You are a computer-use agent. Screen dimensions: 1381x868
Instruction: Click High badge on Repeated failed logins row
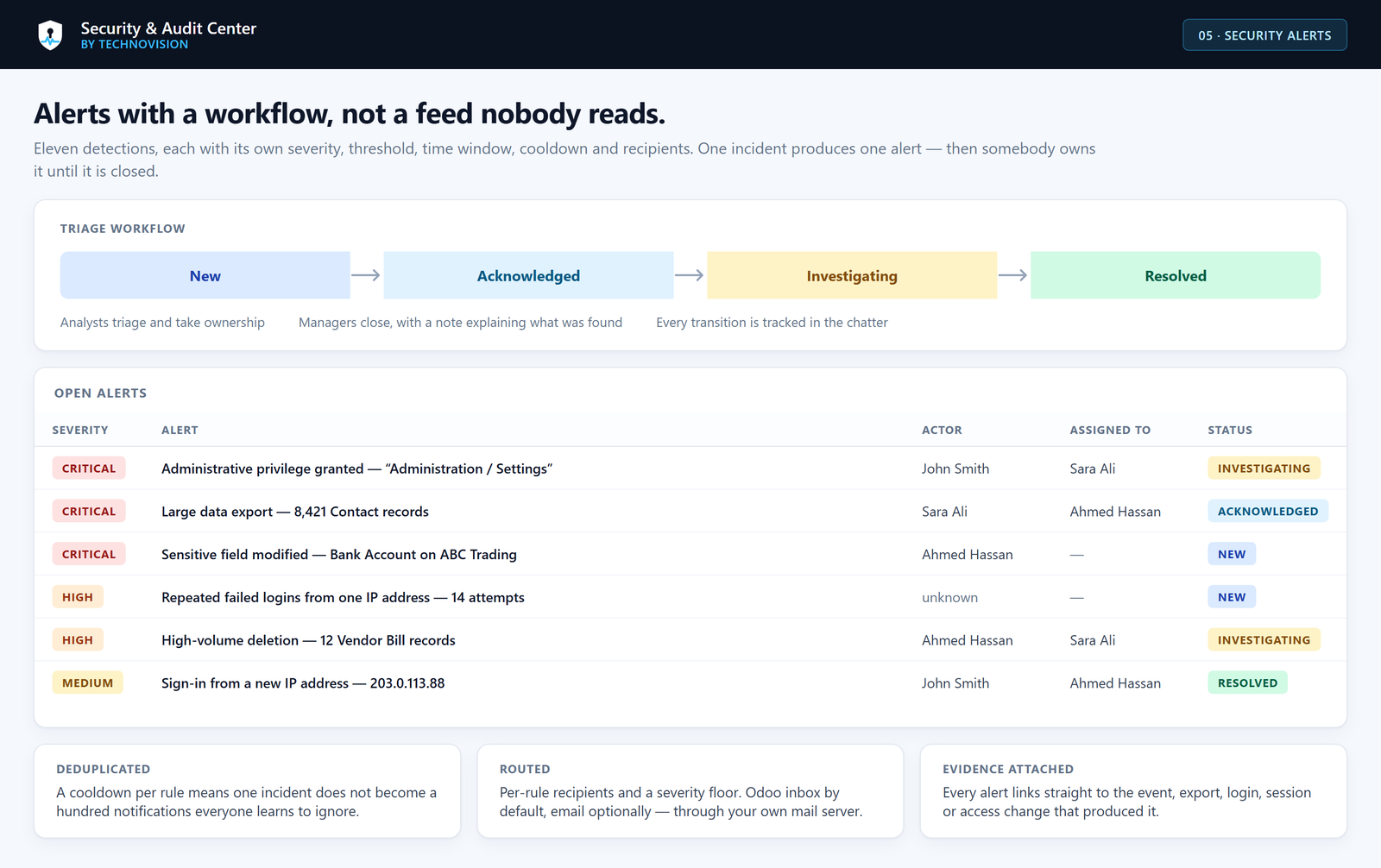78,597
